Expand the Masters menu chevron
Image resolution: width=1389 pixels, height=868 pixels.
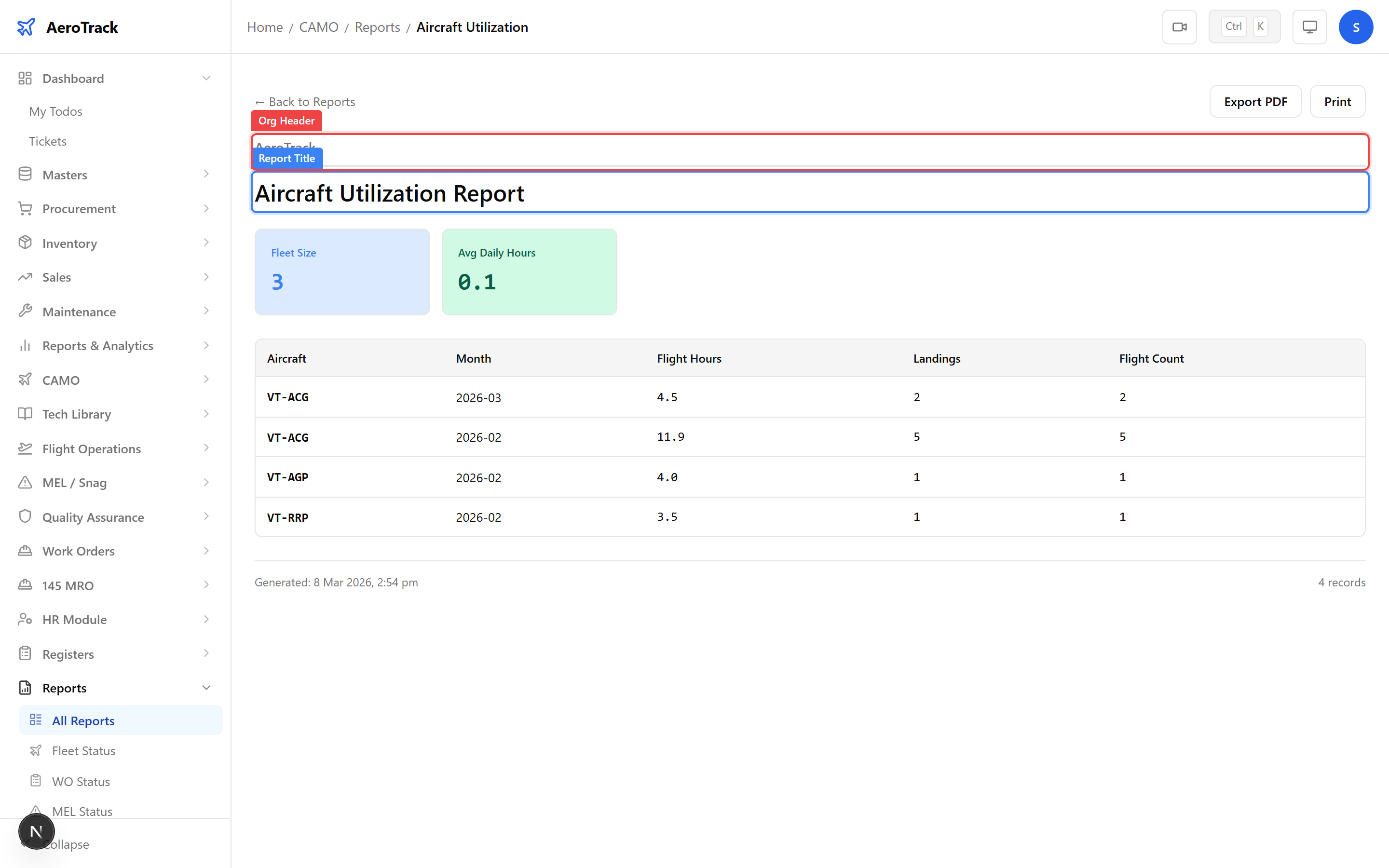tap(206, 175)
